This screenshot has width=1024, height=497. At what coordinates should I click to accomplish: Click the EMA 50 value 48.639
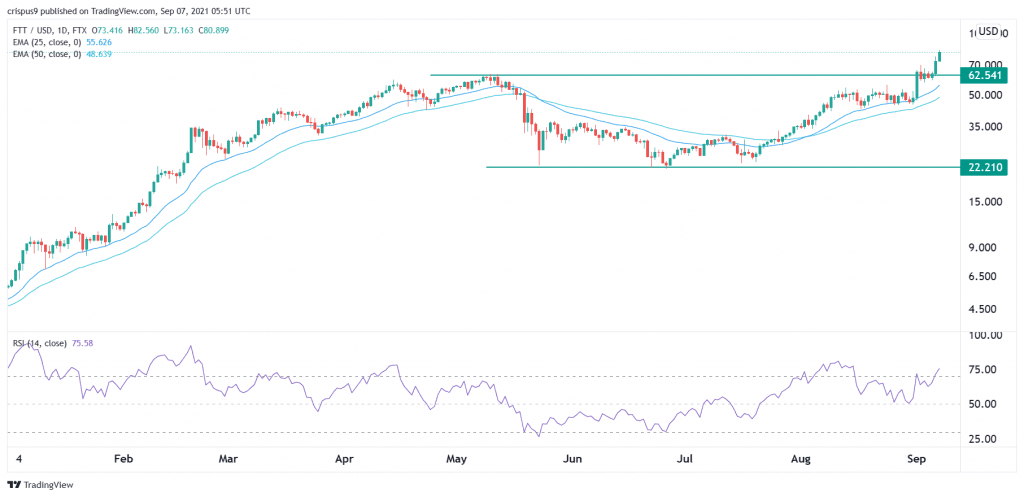pos(98,54)
